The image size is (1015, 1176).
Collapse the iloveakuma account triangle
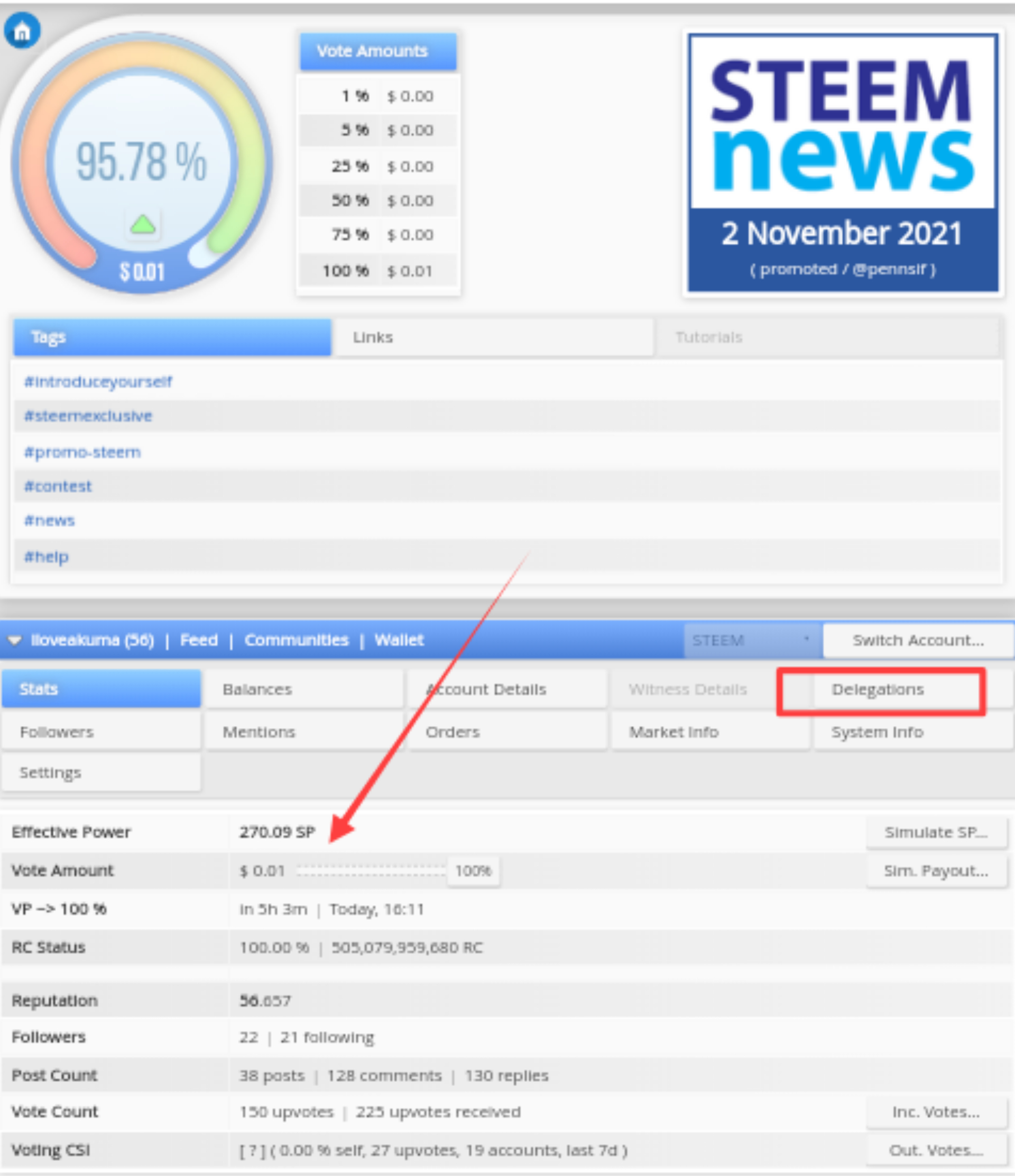pyautogui.click(x=15, y=640)
